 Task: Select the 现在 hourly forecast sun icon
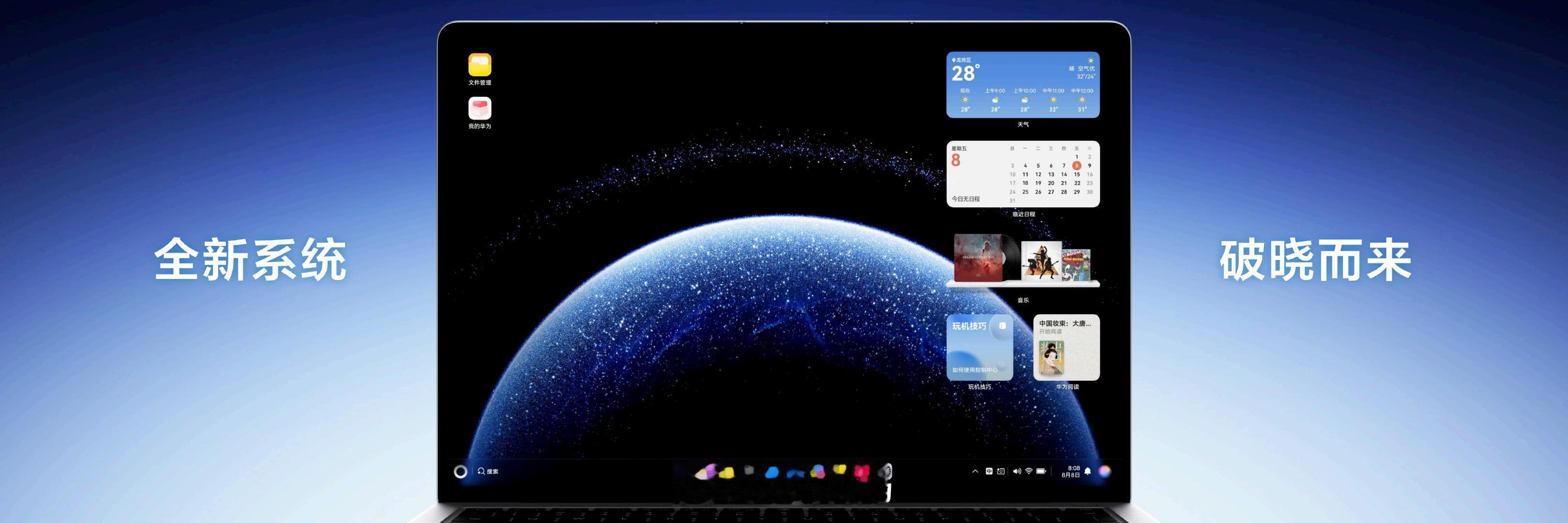coord(965,100)
